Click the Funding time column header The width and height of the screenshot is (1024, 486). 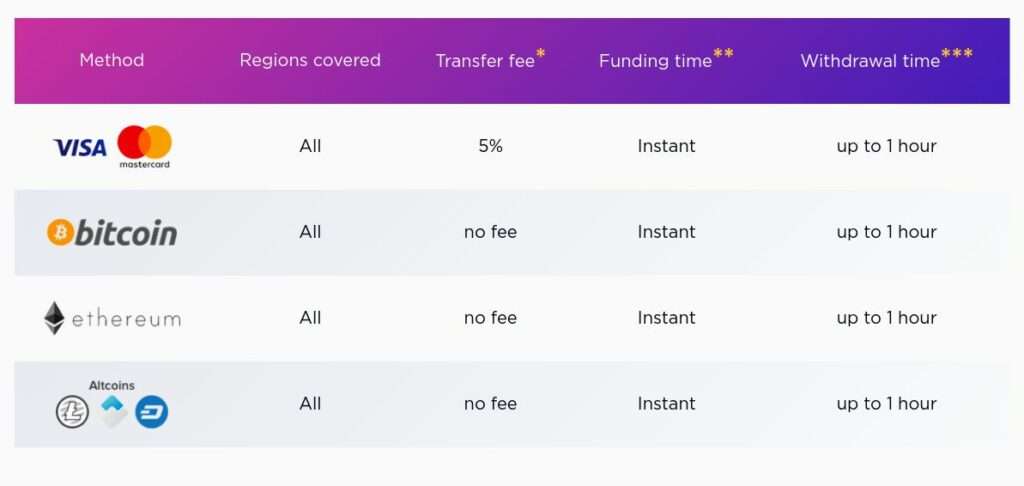point(655,61)
